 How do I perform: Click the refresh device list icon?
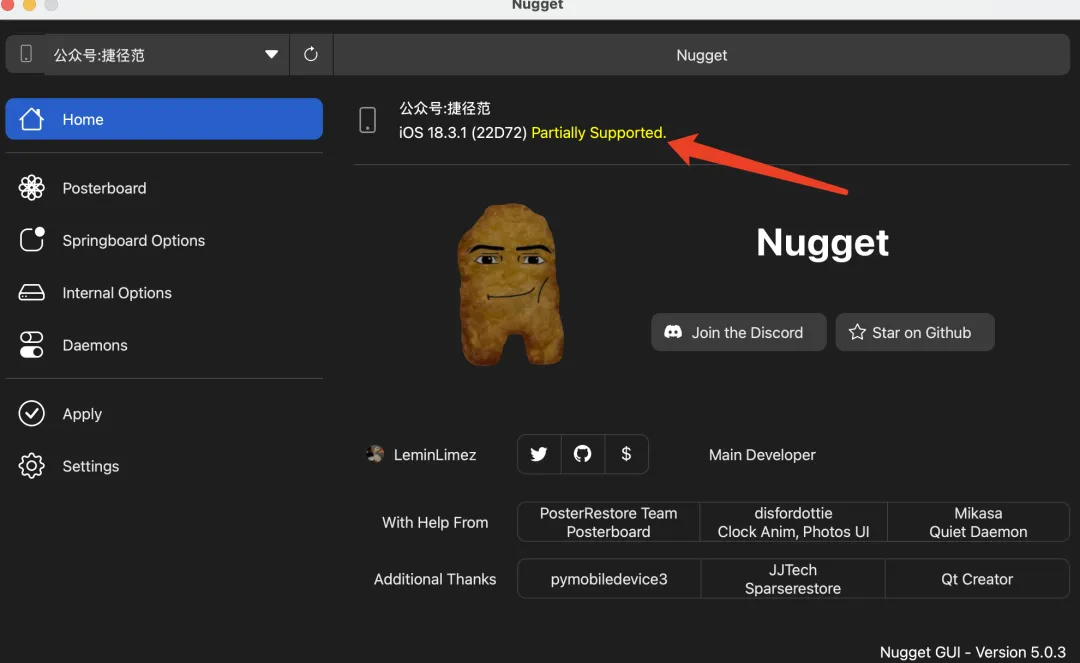[x=311, y=54]
